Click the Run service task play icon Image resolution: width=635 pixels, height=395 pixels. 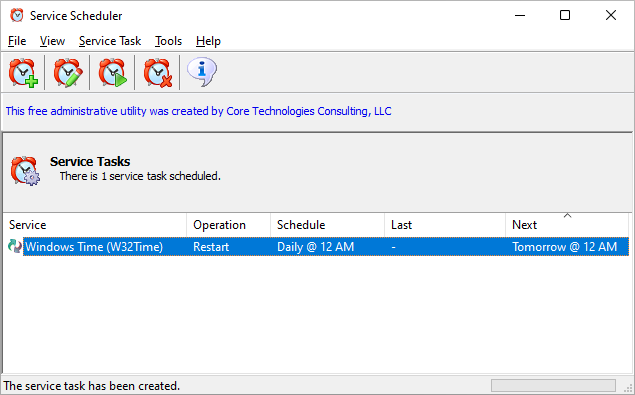113,73
